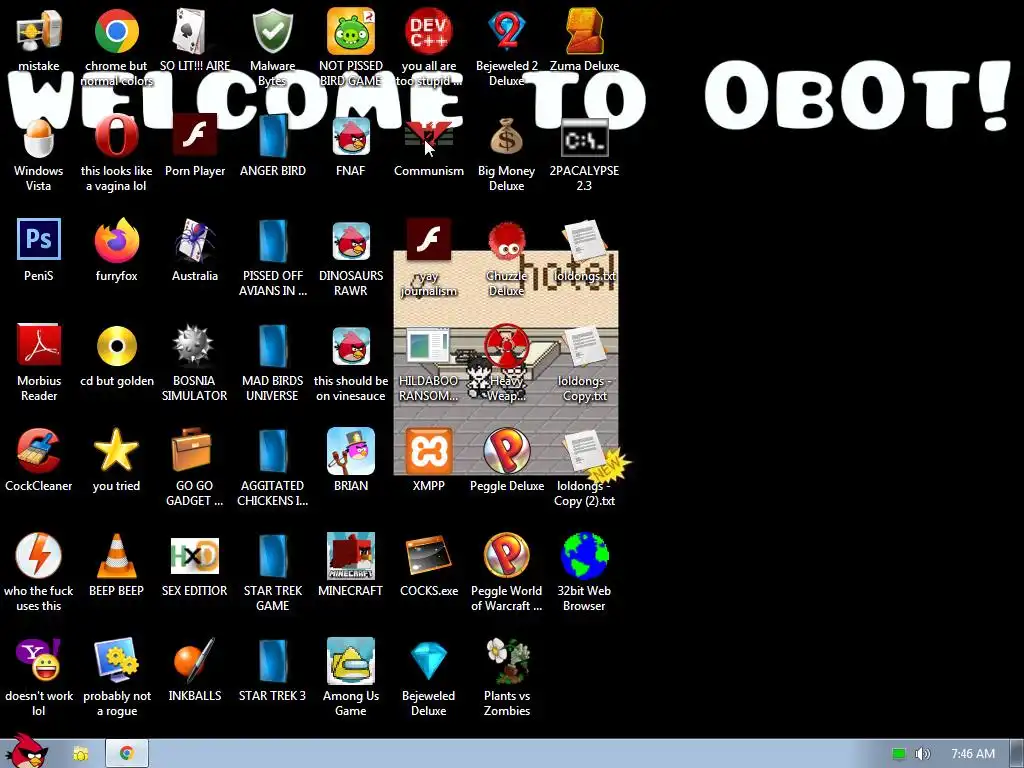Select the DEV C++ 'you all are' icon

click(x=428, y=31)
